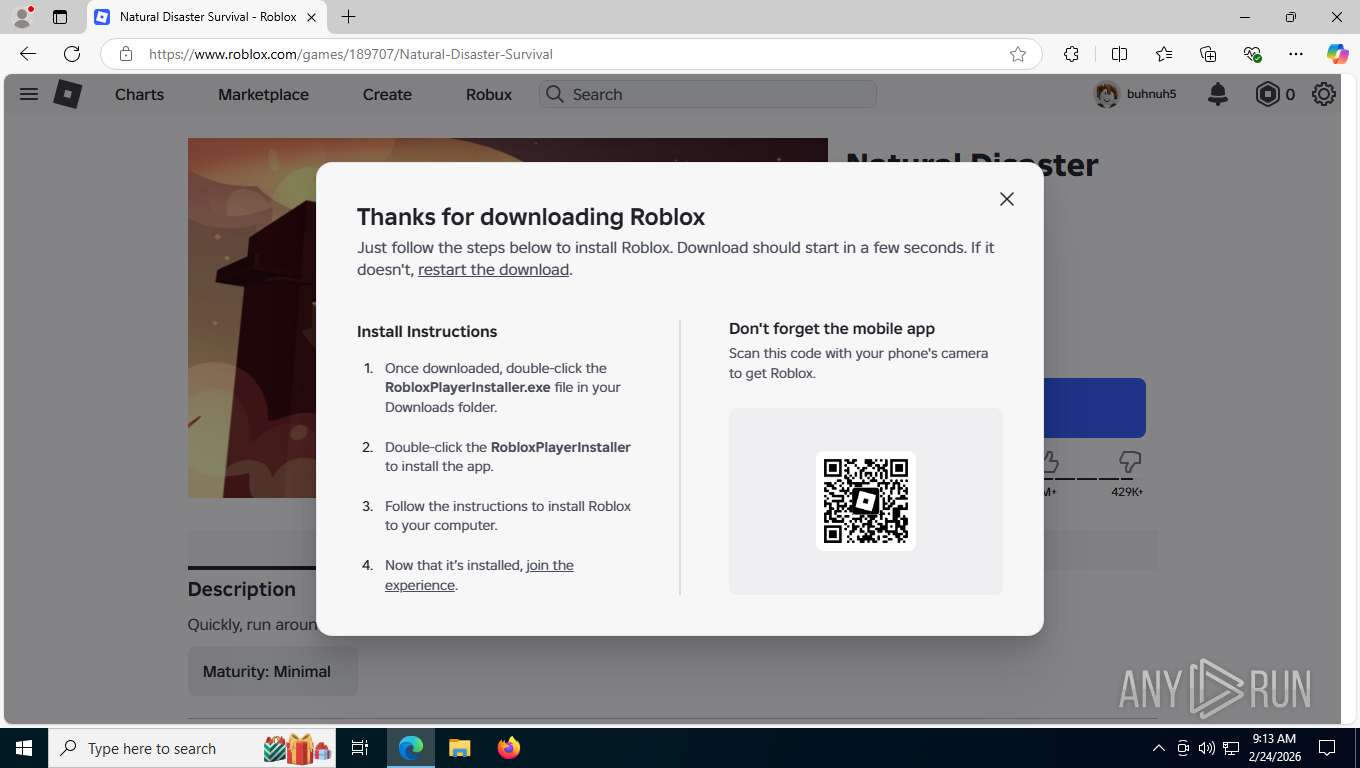Viewport: 1360px width, 768px height.
Task: Click the Thanks for downloading Roblox title
Action: 531,217
